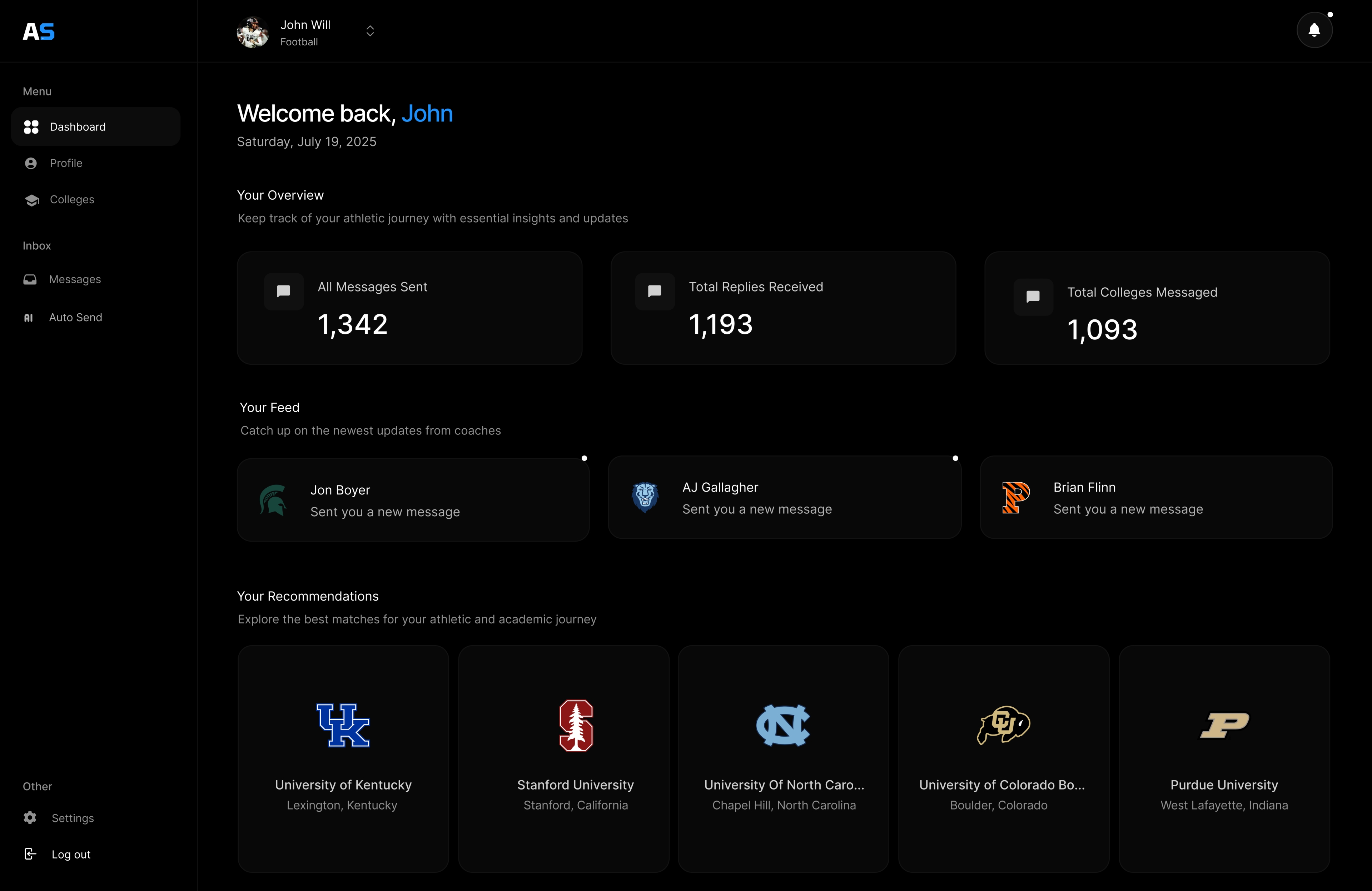The width and height of the screenshot is (1372, 891).
Task: Open the Purdue University recommendation card
Action: tap(1224, 758)
